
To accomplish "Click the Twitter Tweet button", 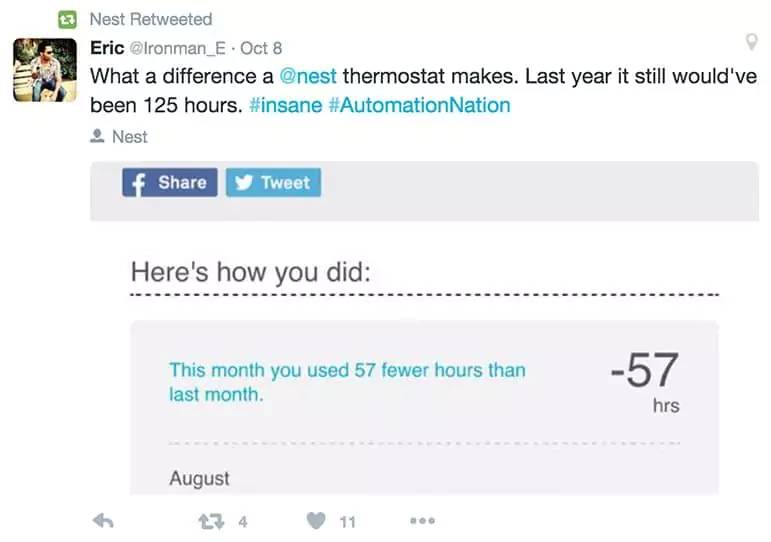I will click(273, 182).
